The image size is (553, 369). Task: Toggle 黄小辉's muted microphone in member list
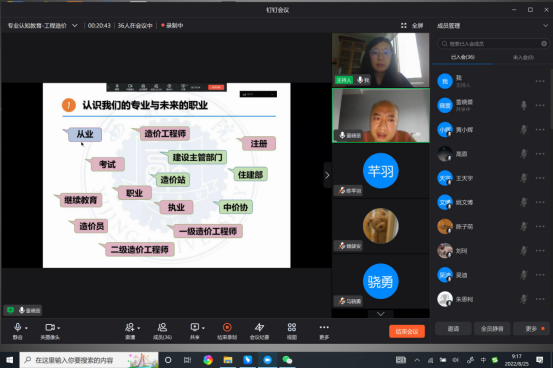point(524,130)
